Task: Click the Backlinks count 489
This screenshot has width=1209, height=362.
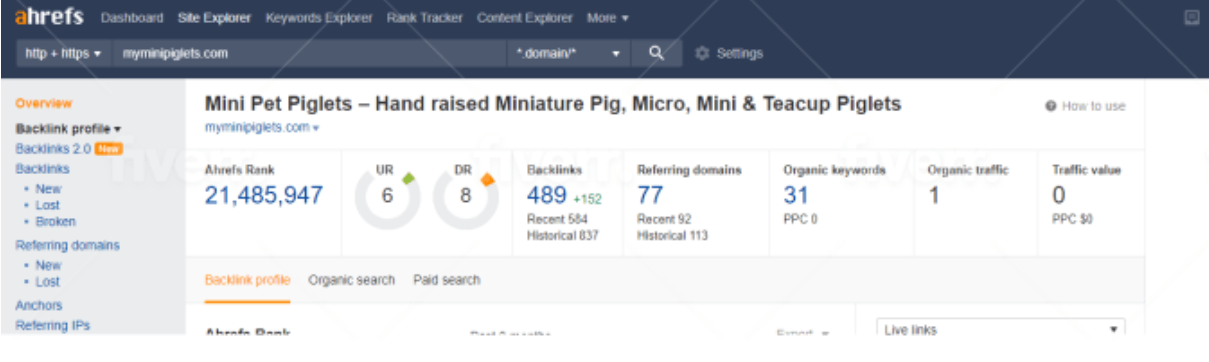Action: click(547, 195)
